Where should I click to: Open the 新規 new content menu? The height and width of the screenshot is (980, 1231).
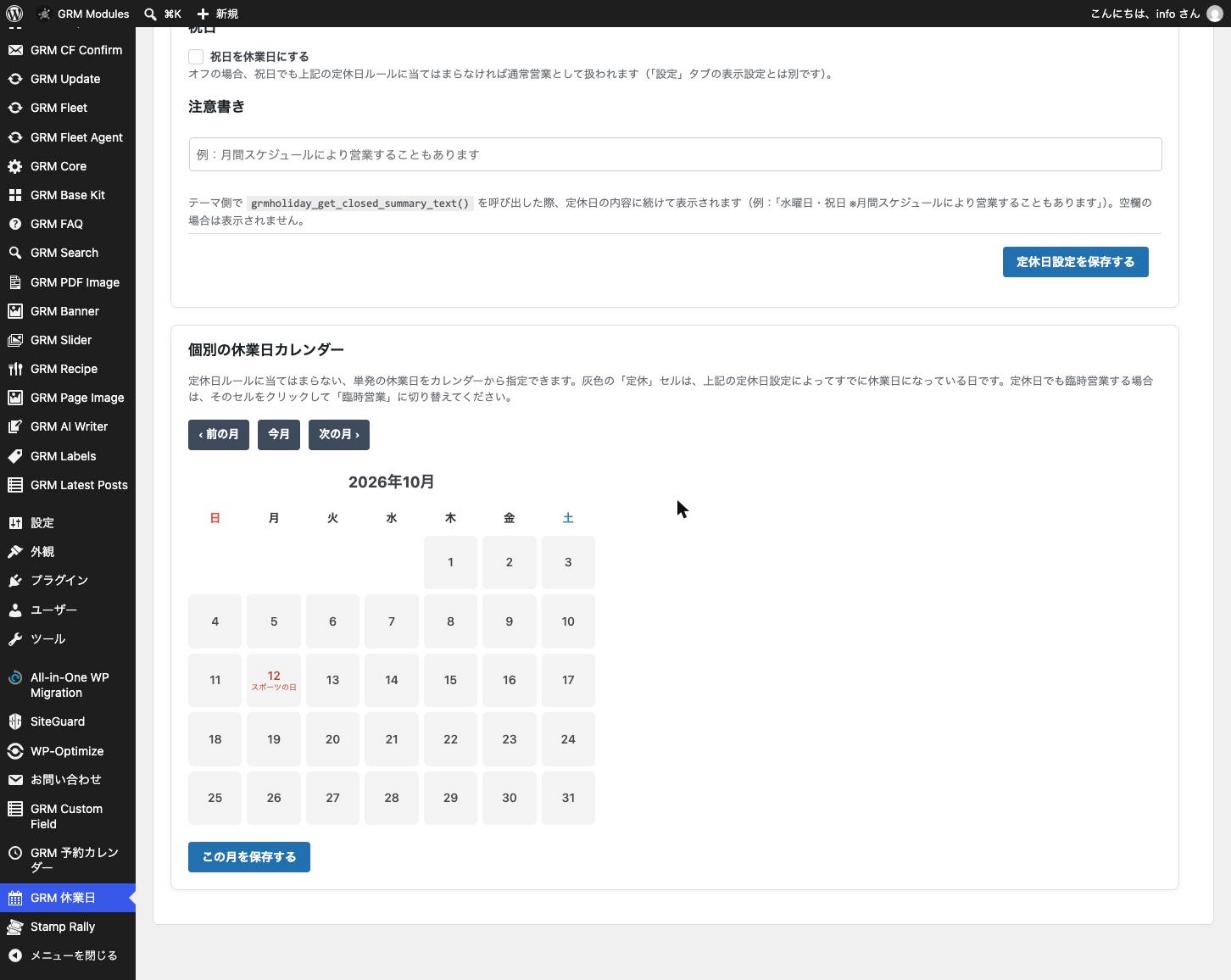[x=217, y=14]
